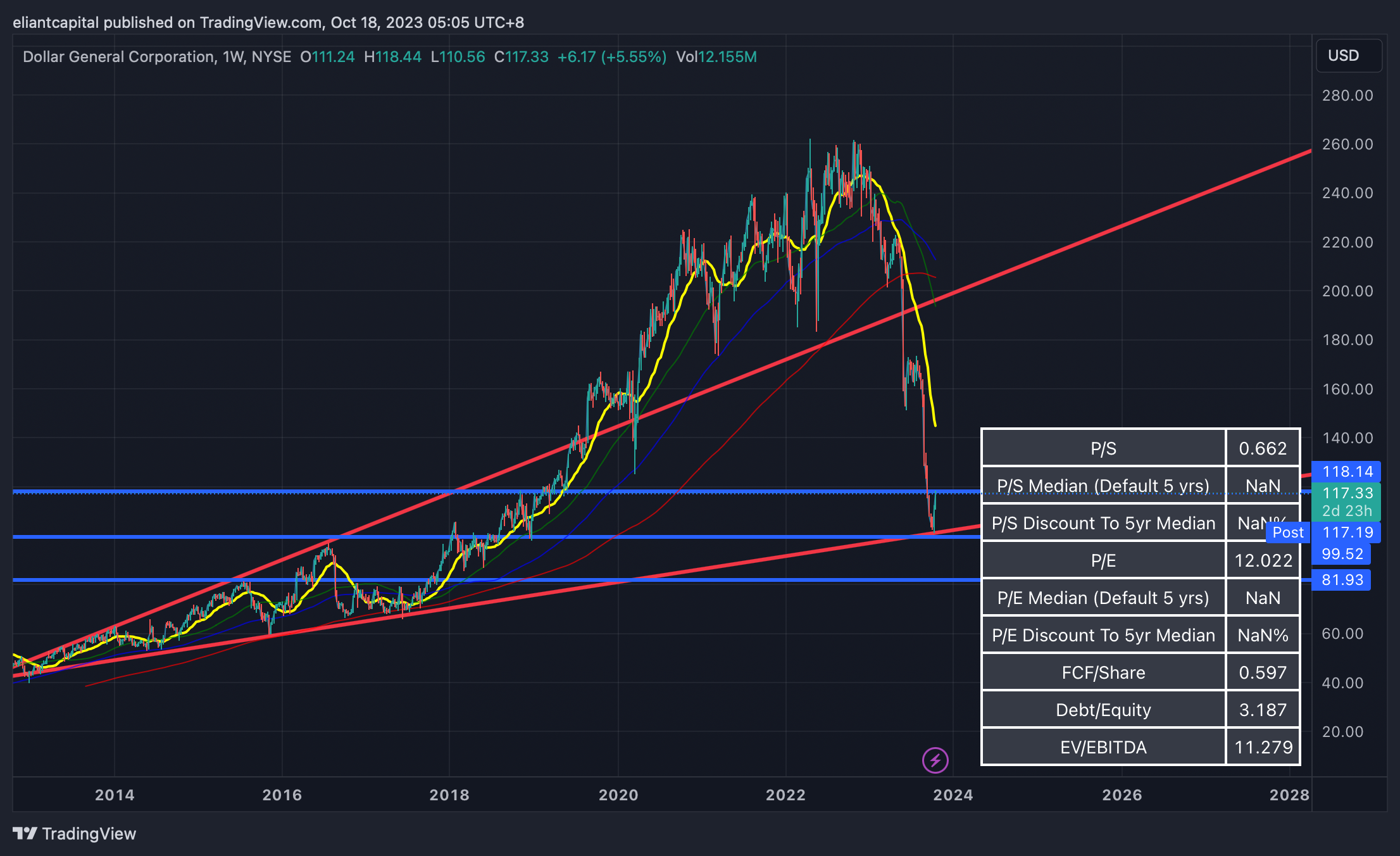Click the 2020 label on time axis
This screenshot has width=1400, height=856.
click(618, 795)
